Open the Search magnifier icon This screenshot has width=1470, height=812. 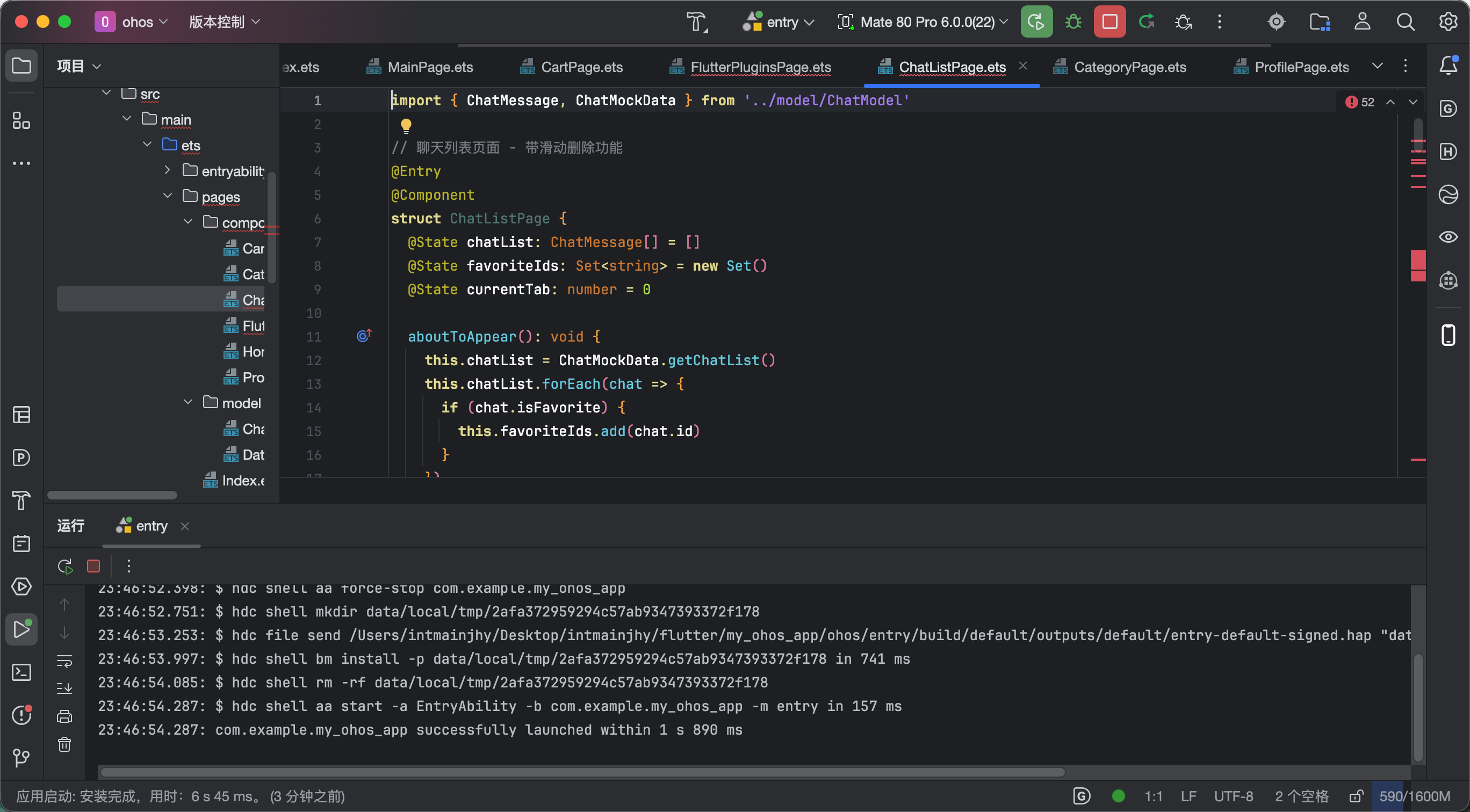tap(1405, 21)
